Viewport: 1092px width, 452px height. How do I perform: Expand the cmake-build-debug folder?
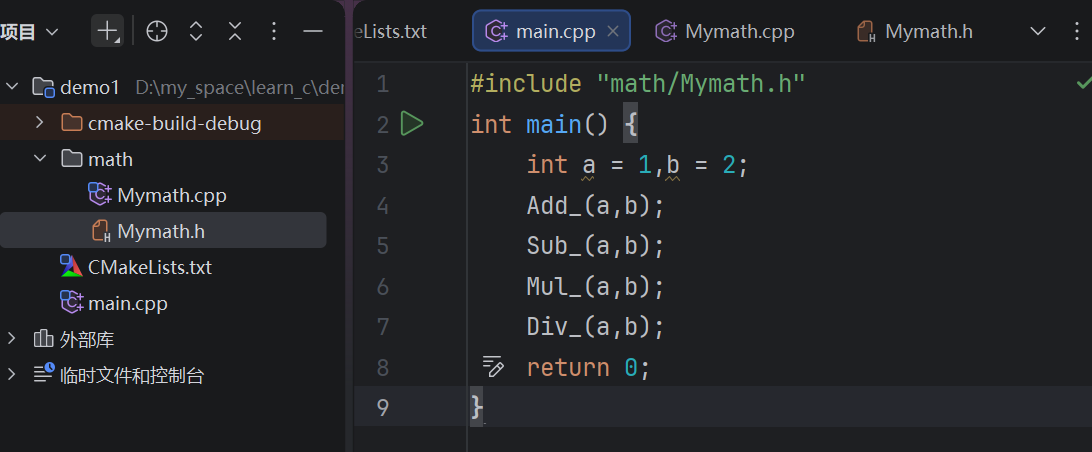click(x=40, y=123)
